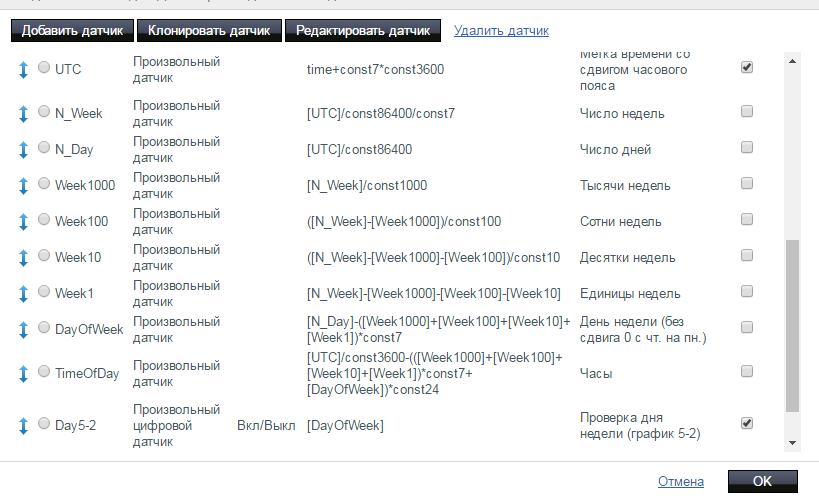Click the Отмена link
The height and width of the screenshot is (502, 819).
click(x=681, y=481)
